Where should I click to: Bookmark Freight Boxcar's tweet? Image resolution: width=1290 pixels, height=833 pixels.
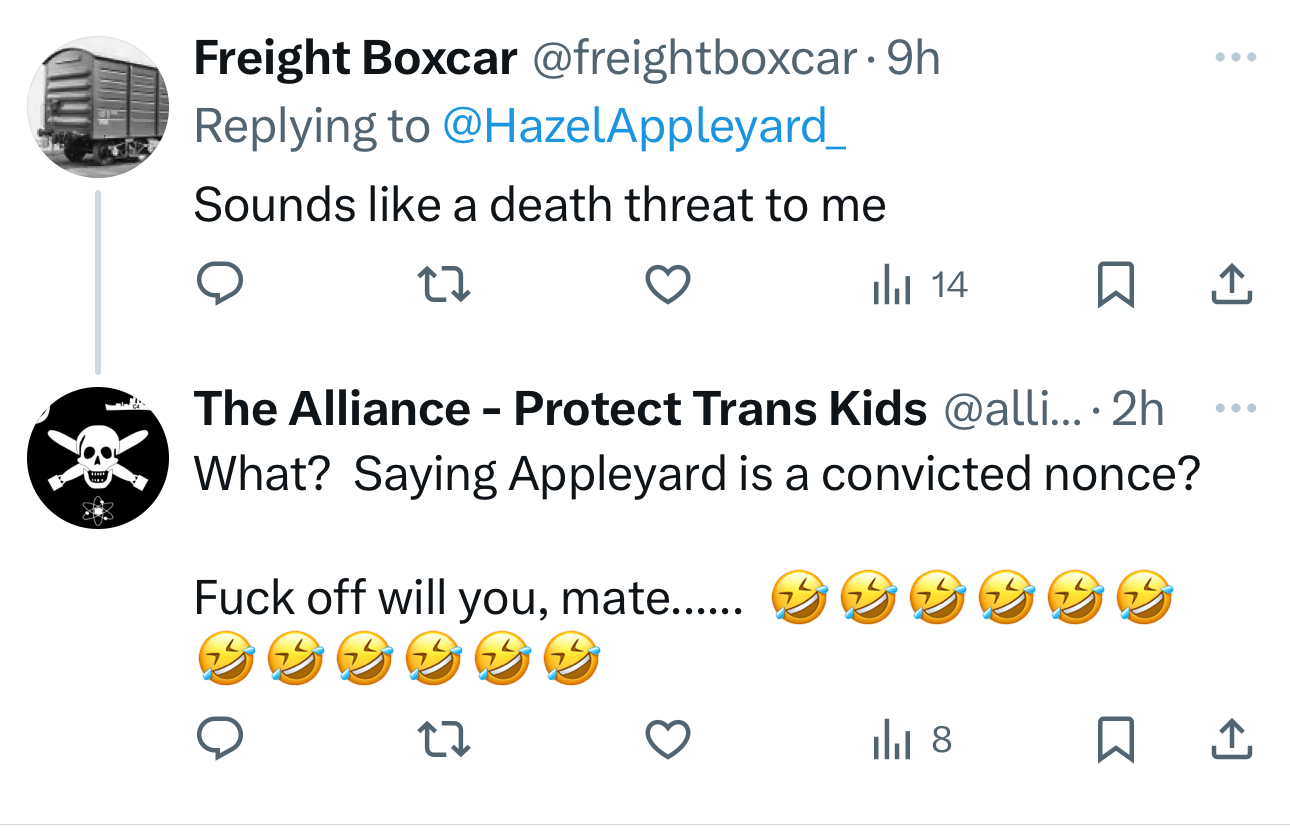[x=1116, y=286]
